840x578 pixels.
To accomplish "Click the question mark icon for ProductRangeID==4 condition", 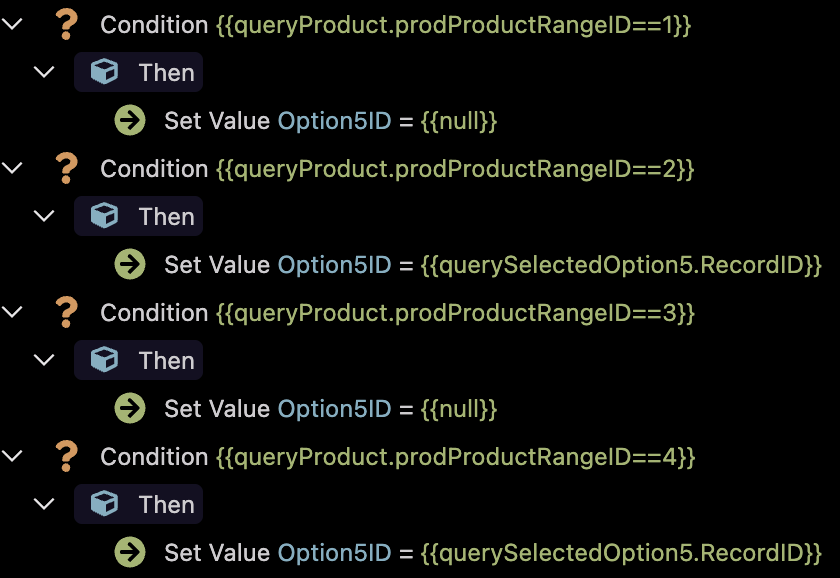I will 66,457.
